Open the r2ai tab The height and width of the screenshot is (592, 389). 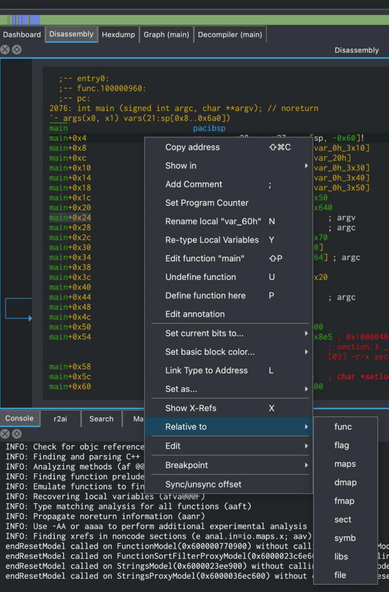pyautogui.click(x=60, y=419)
